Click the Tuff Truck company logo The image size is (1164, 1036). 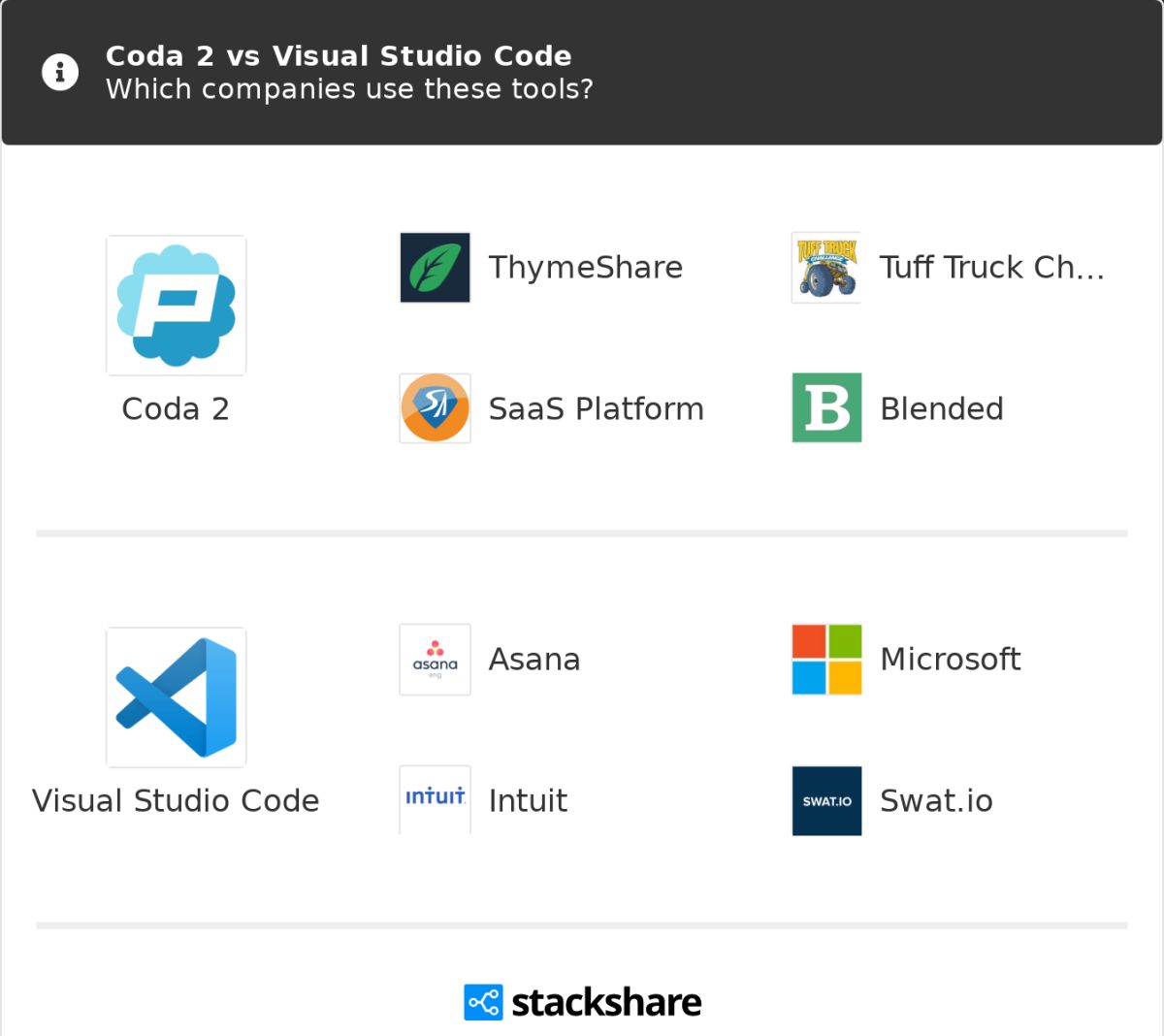[826, 268]
